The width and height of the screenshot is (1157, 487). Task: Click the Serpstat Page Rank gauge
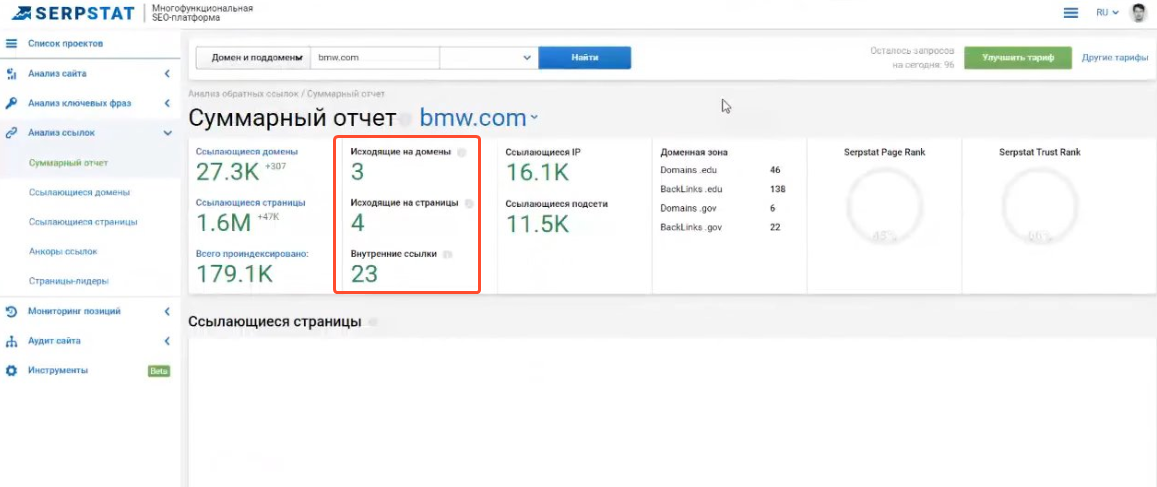point(884,206)
